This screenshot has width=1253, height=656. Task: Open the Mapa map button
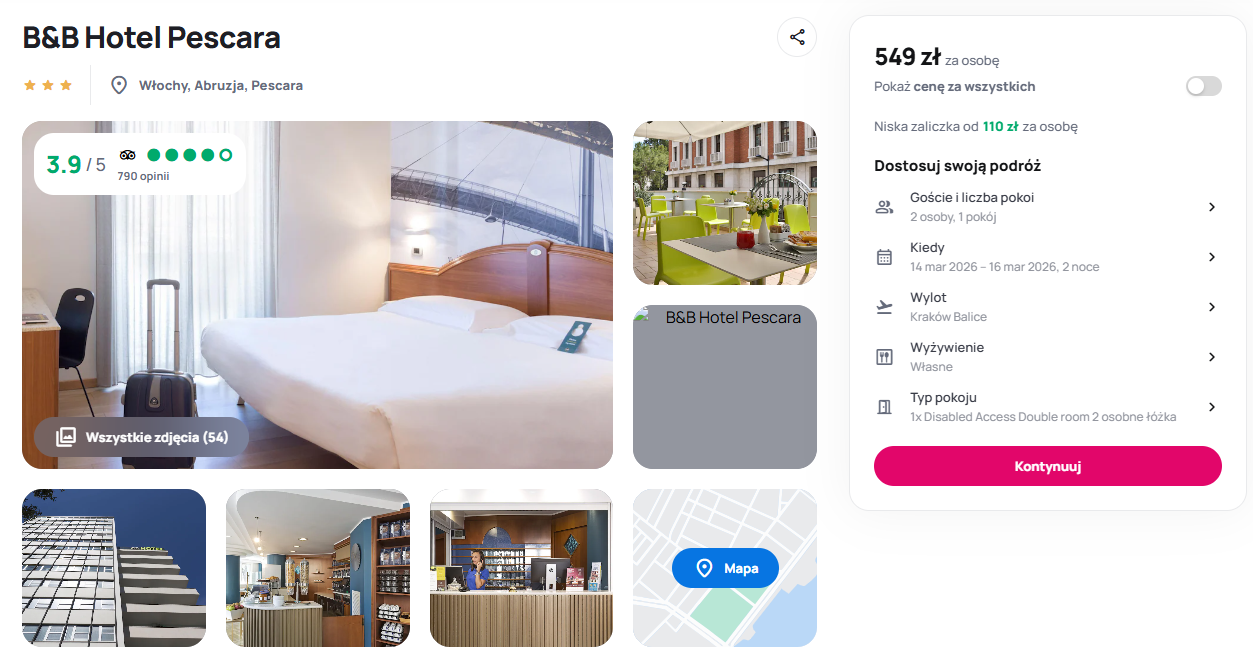(725, 568)
